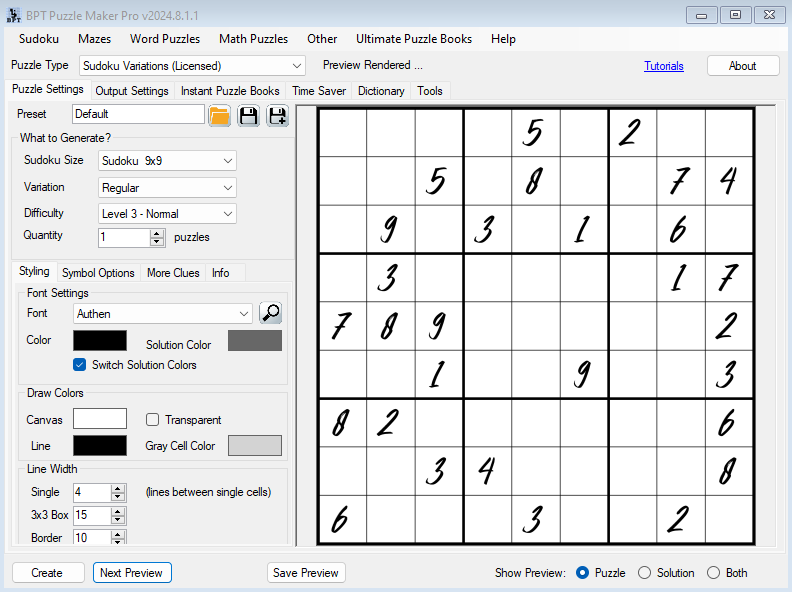792x592 pixels.
Task: Expand Font dropdown showing Authen
Action: pos(163,314)
